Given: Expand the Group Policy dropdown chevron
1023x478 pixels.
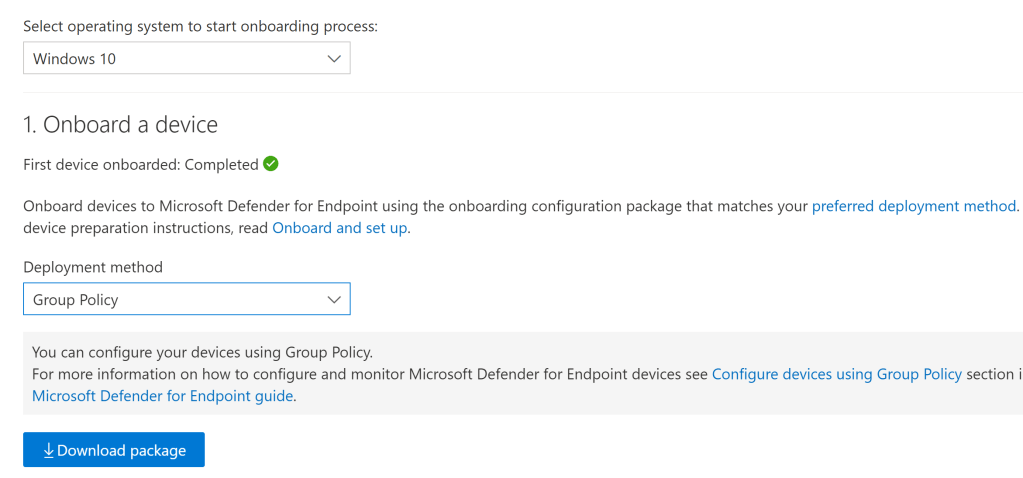Looking at the screenshot, I should pos(334,299).
